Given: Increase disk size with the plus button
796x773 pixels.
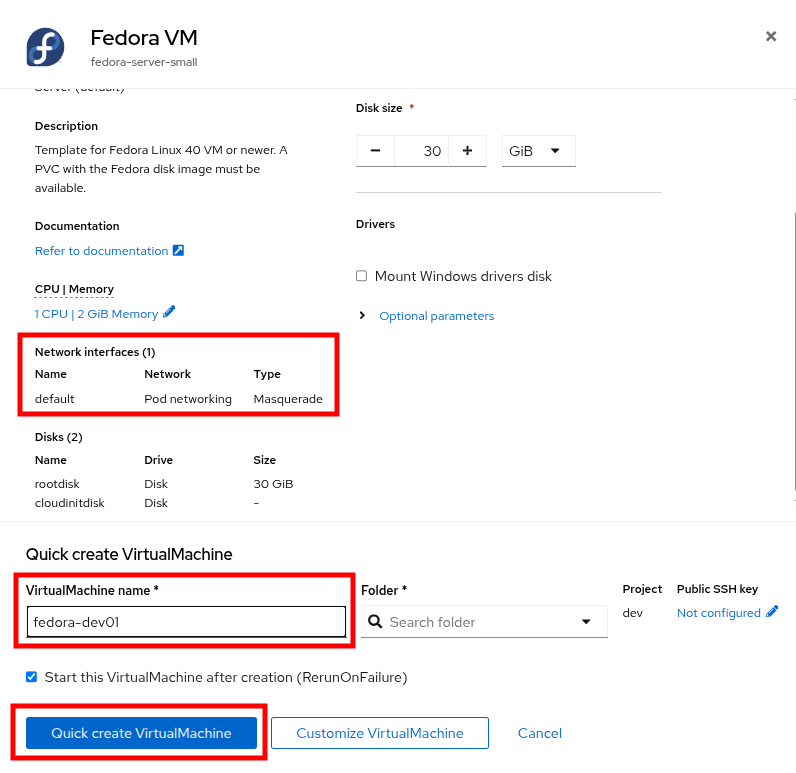Looking at the screenshot, I should coord(468,151).
